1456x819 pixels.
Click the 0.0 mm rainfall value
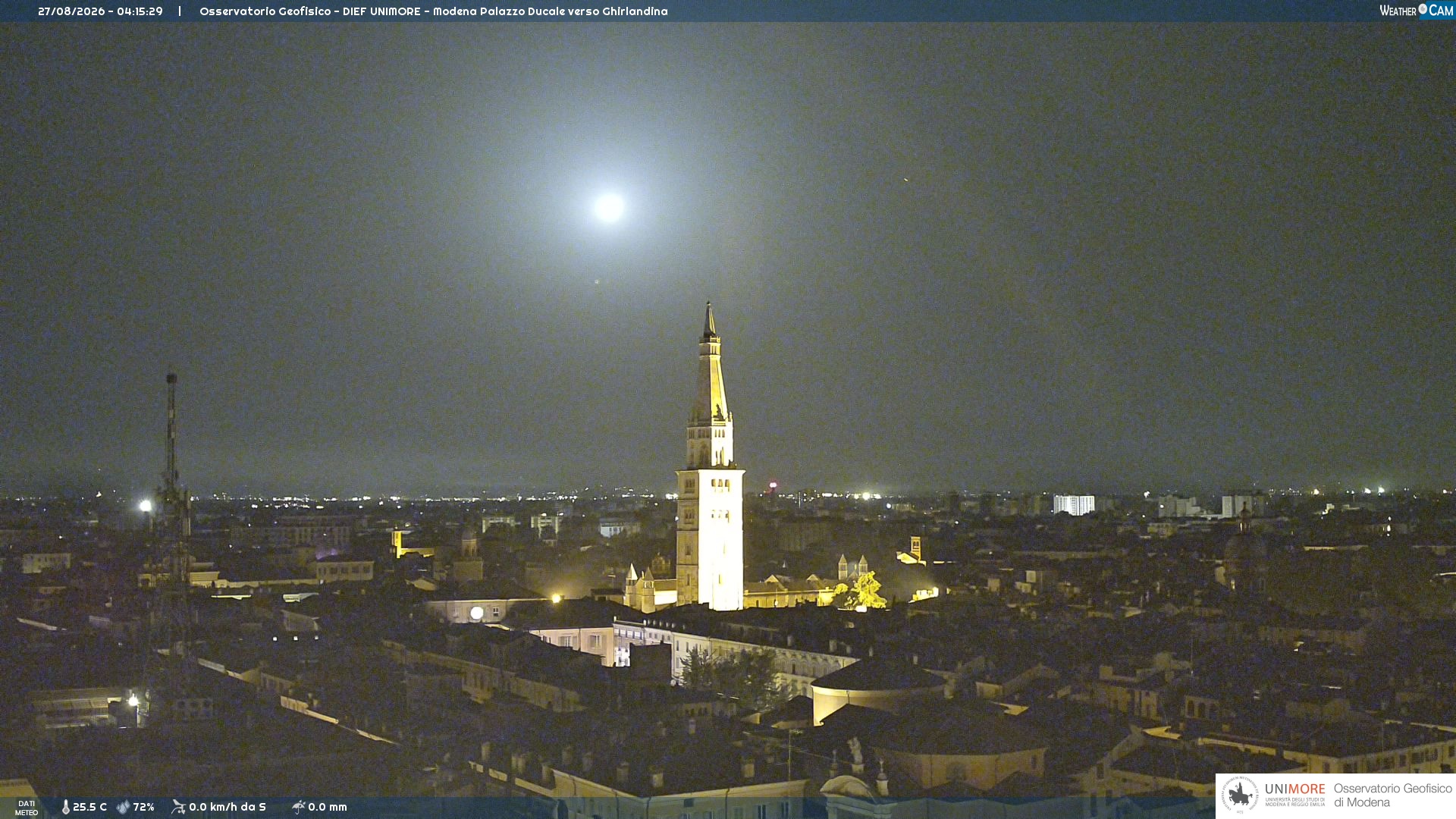tap(328, 807)
